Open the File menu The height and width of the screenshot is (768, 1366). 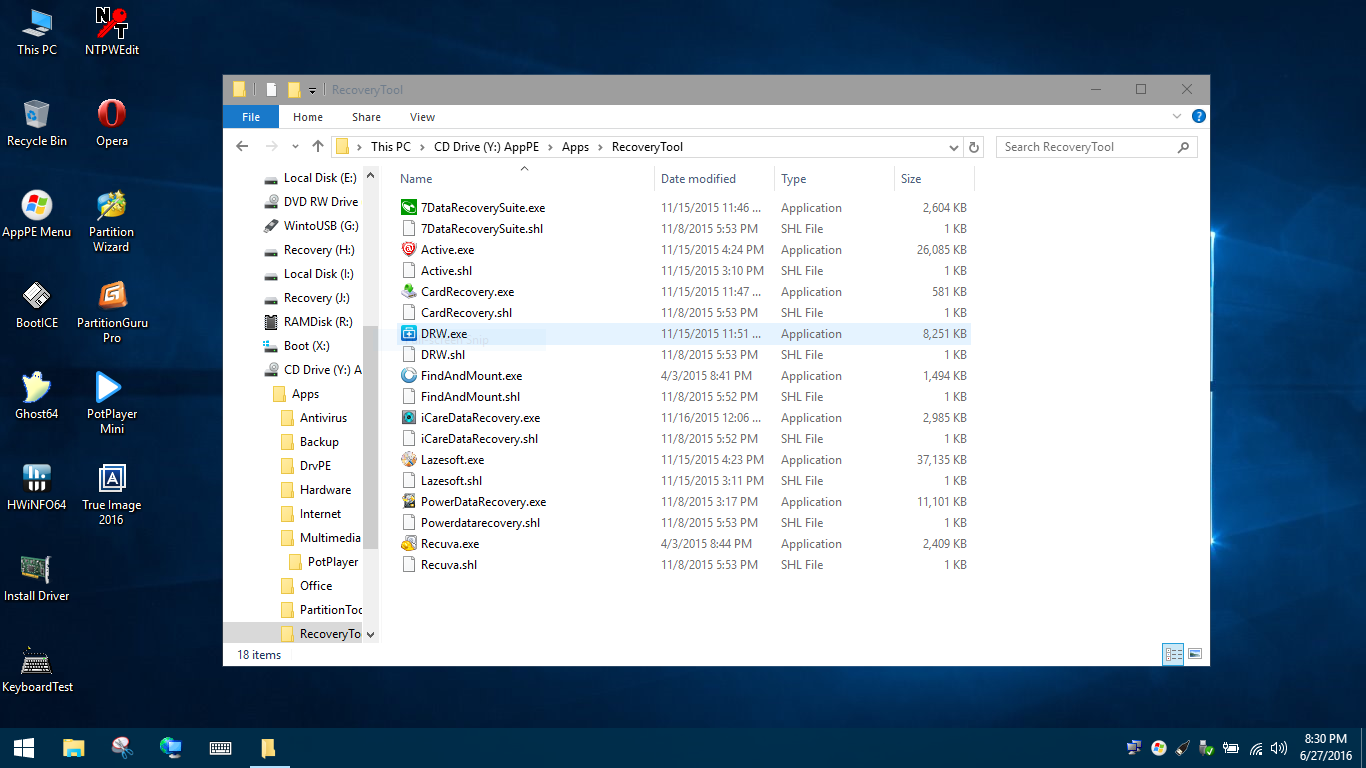[x=251, y=117]
